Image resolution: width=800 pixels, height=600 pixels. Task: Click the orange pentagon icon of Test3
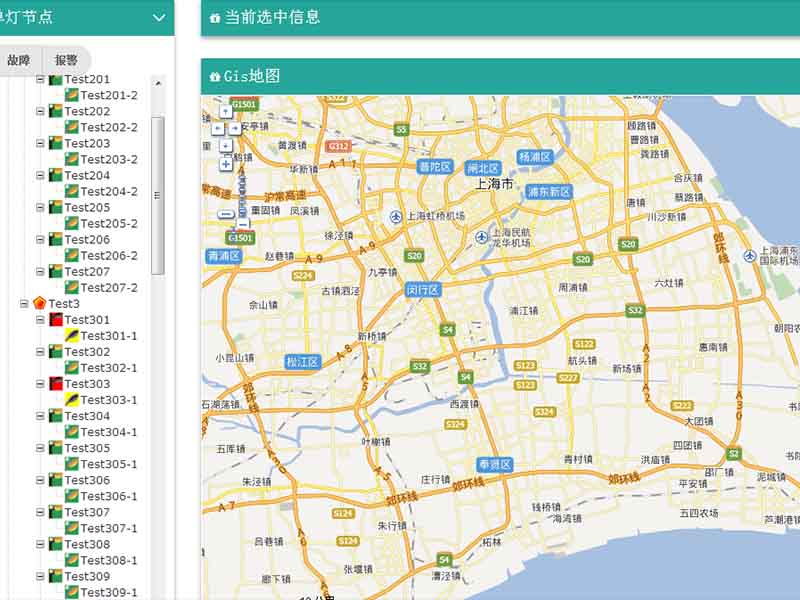pyautogui.click(x=39, y=304)
